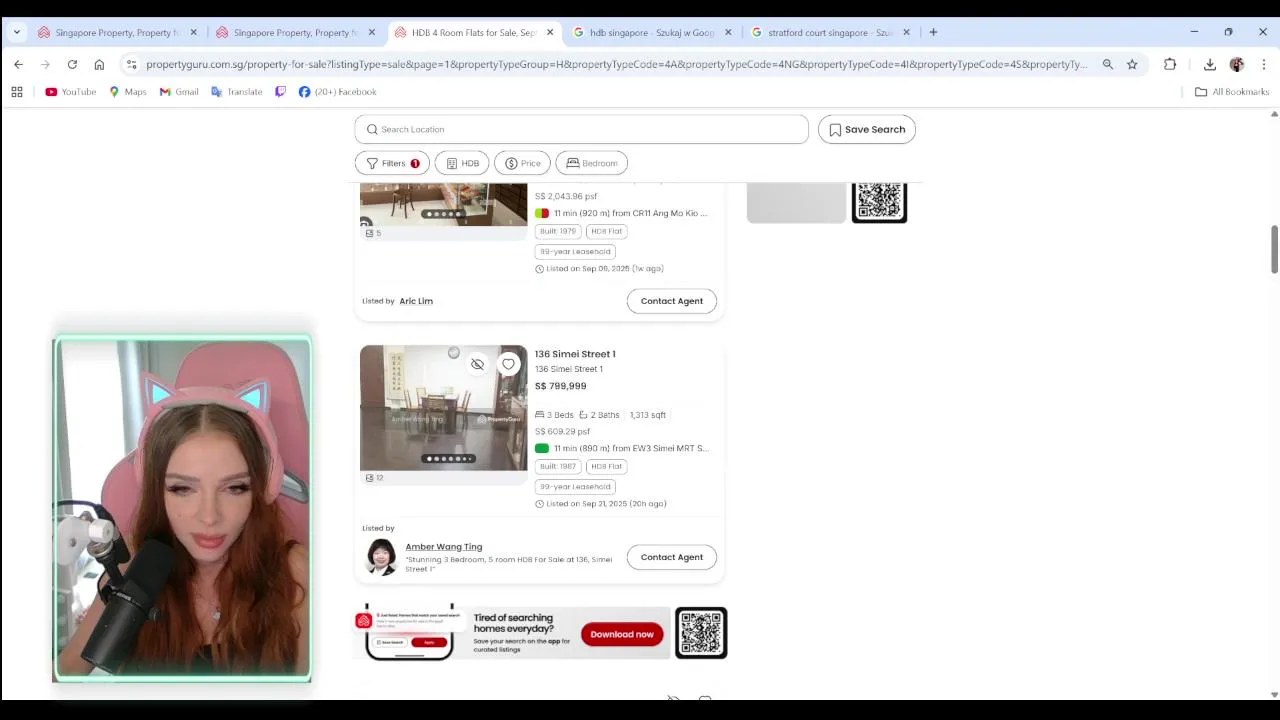The height and width of the screenshot is (720, 1280).
Task: Open the 136 Simei Street 1 listing photo
Action: 443,408
